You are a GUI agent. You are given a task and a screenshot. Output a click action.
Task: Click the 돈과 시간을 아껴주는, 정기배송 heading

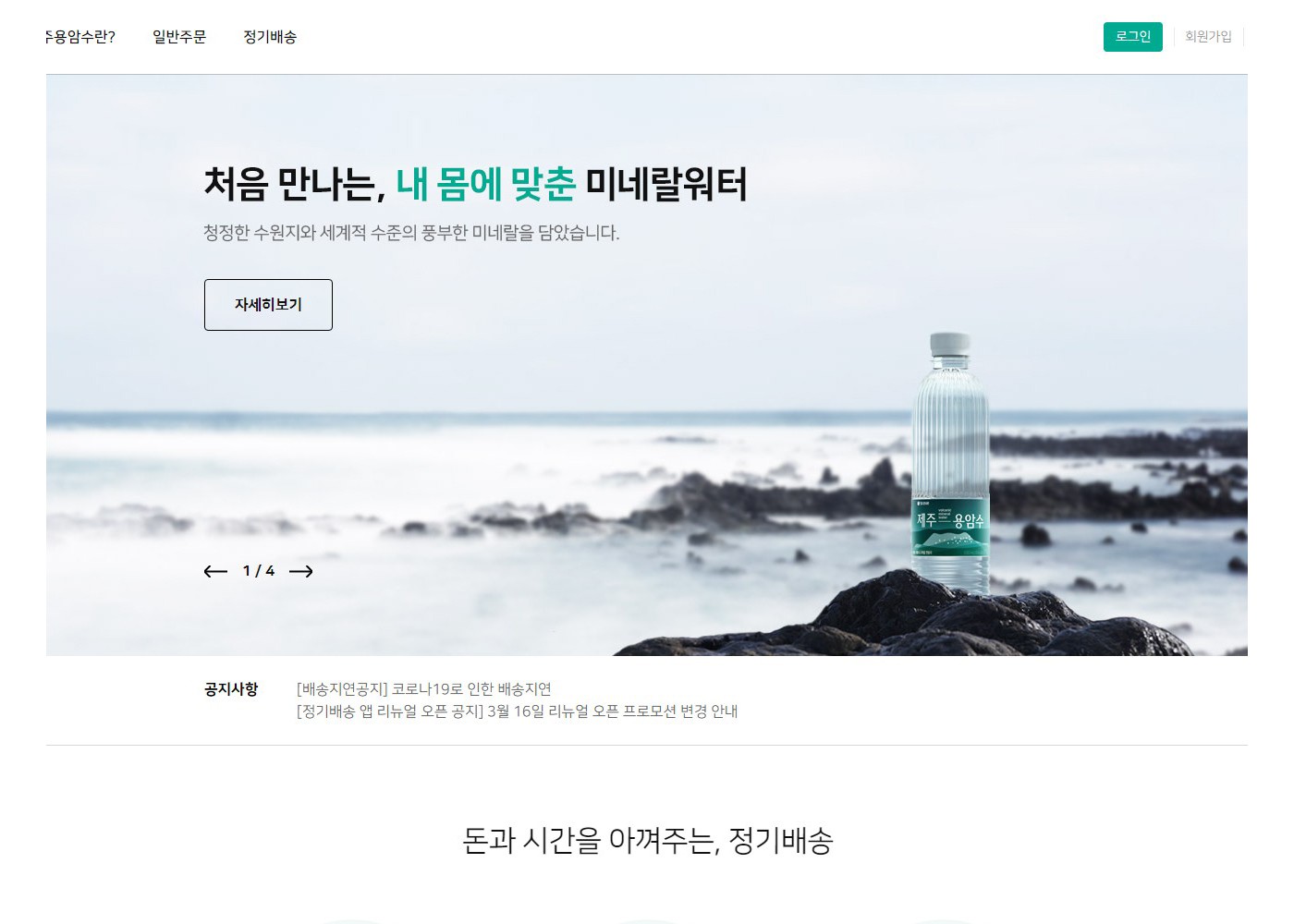[647, 841]
